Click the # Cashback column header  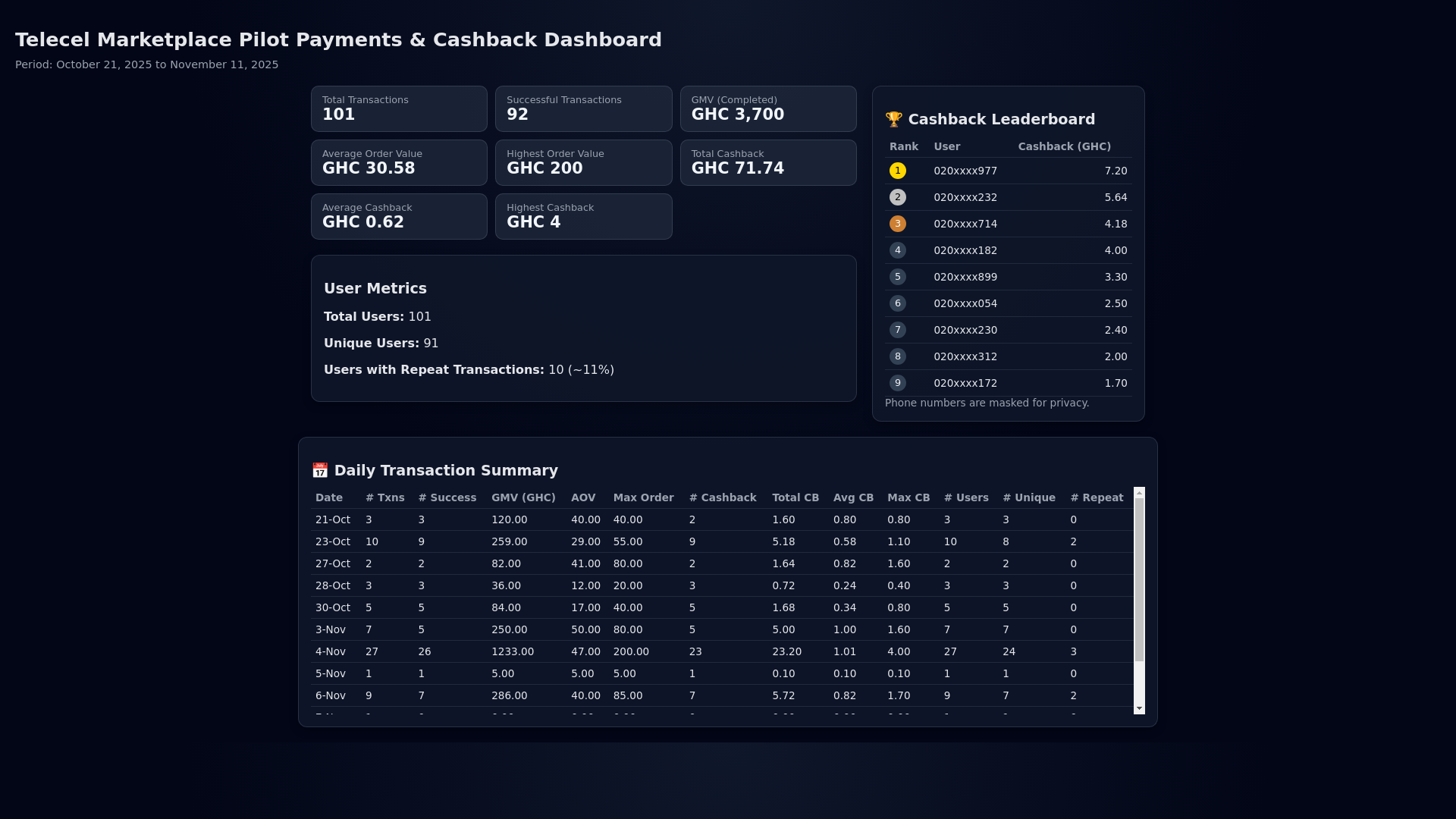pos(723,497)
